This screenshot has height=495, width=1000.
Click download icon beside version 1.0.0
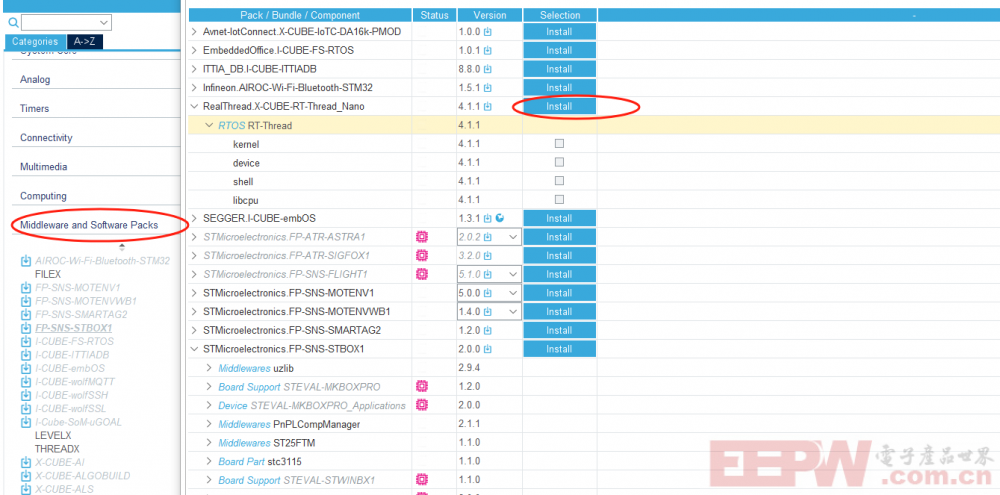coord(488,32)
